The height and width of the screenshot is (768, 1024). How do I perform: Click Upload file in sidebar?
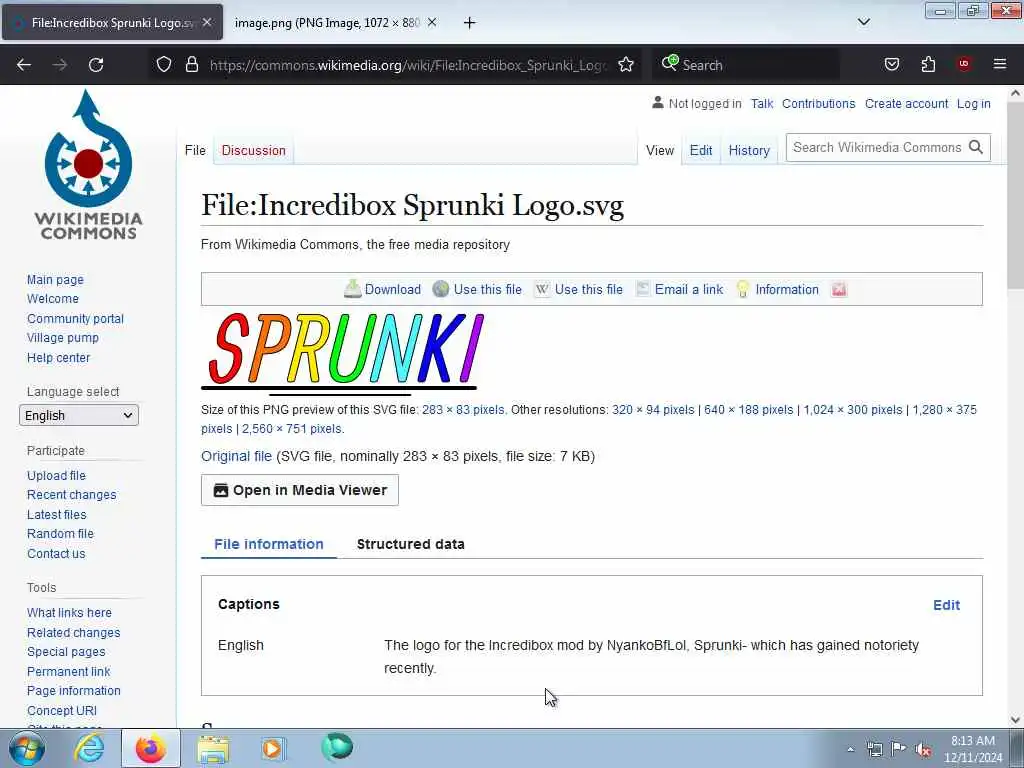56,475
